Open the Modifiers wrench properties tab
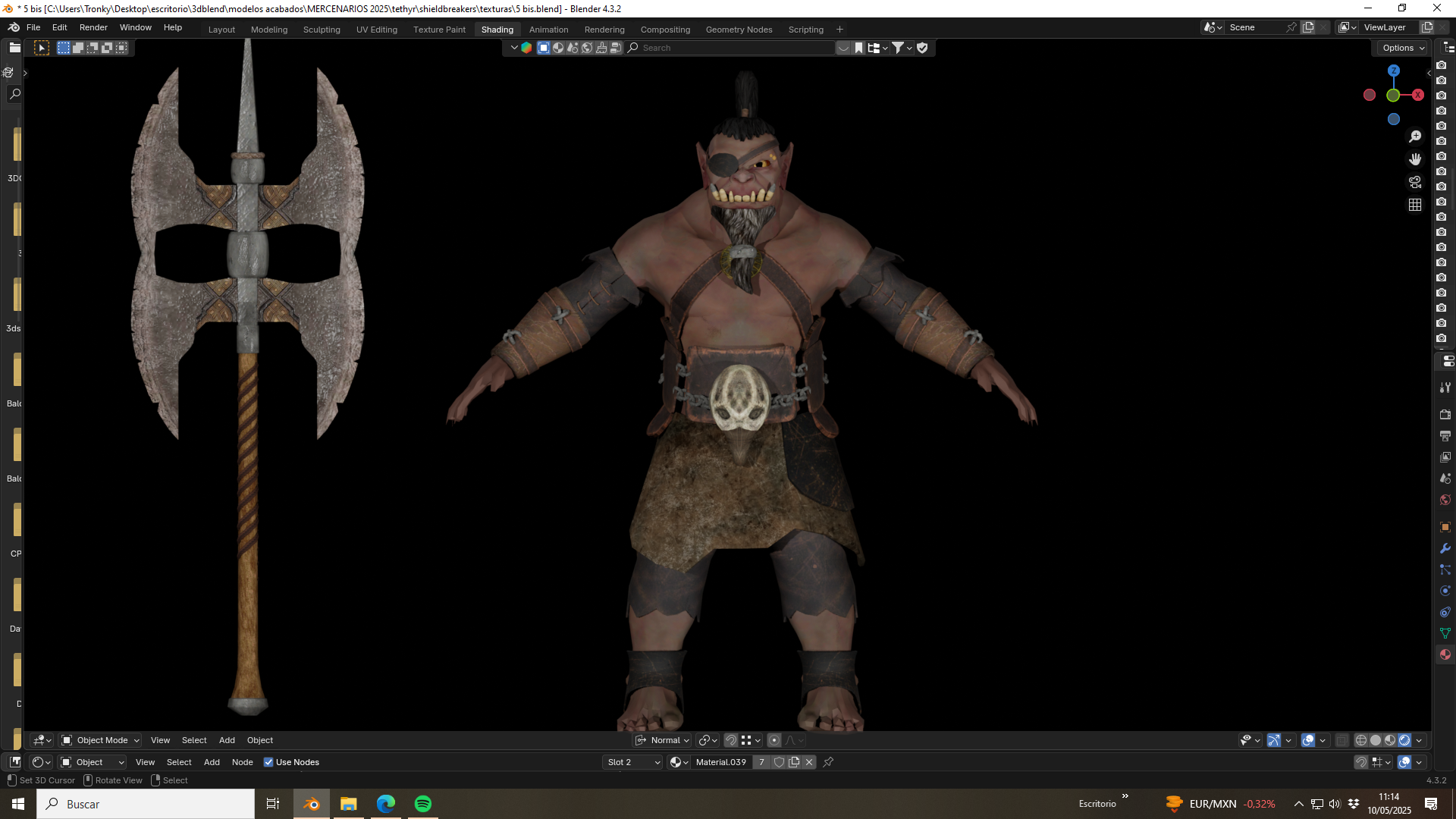 (1445, 548)
